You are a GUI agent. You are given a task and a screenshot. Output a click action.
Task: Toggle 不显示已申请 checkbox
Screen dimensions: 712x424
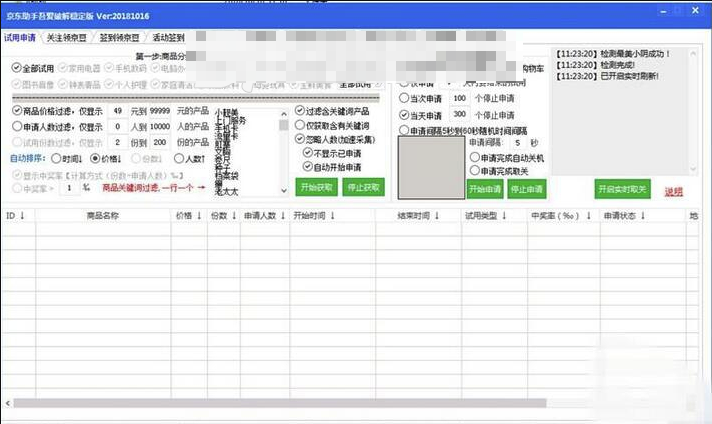[332, 153]
